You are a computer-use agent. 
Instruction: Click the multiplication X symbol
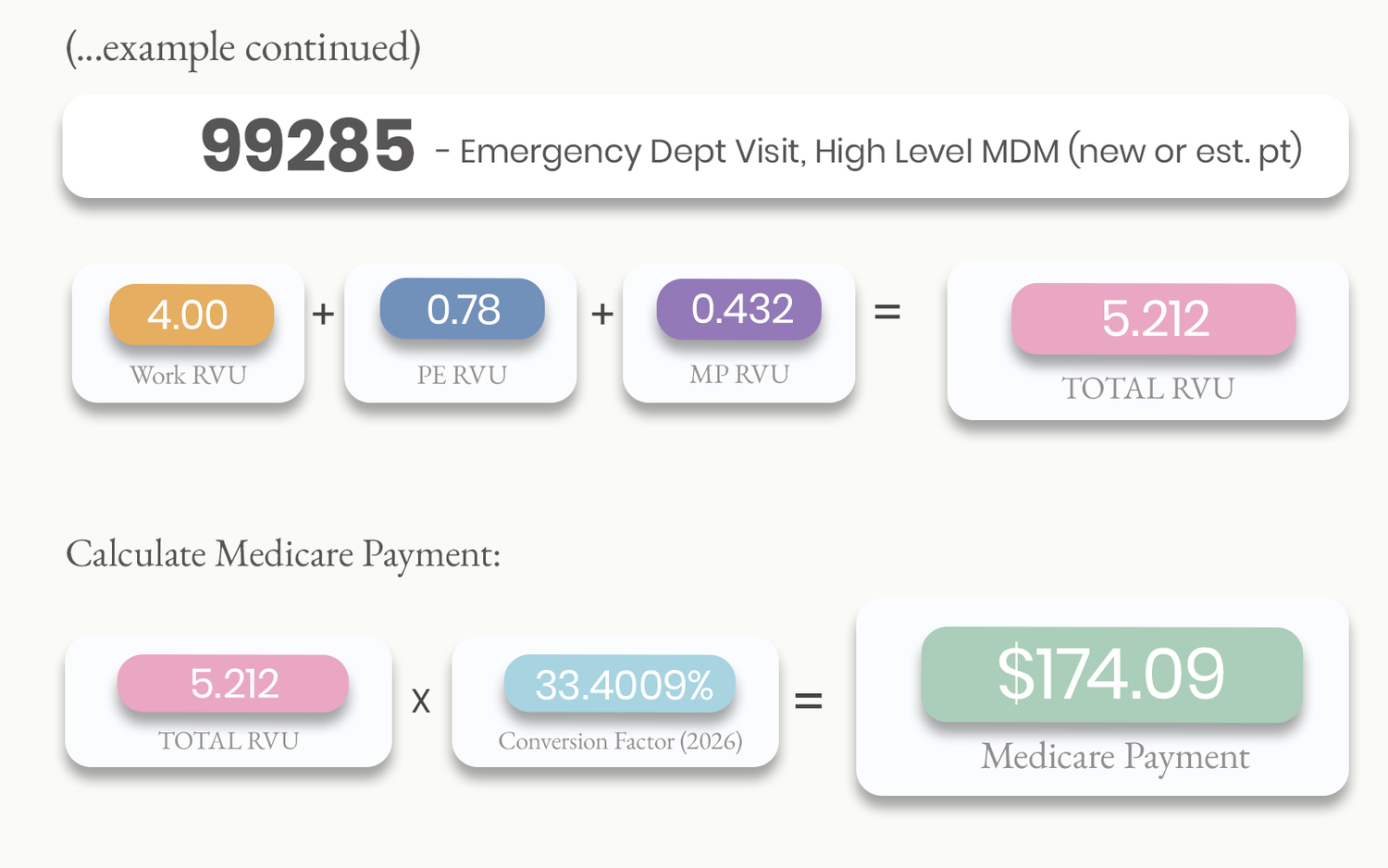pyautogui.click(x=421, y=701)
